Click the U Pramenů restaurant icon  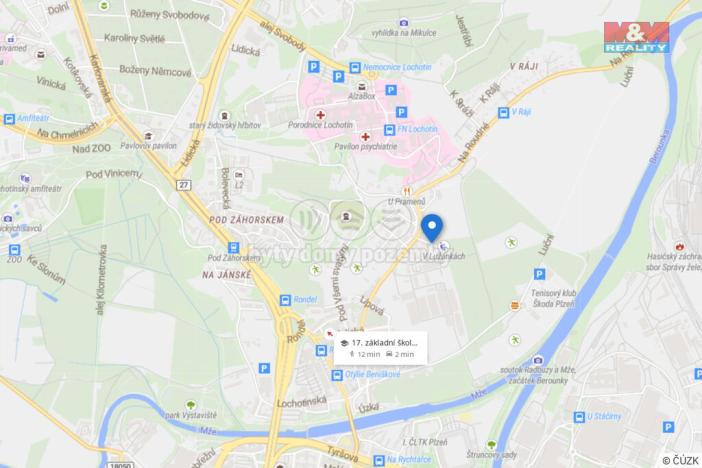(x=407, y=192)
